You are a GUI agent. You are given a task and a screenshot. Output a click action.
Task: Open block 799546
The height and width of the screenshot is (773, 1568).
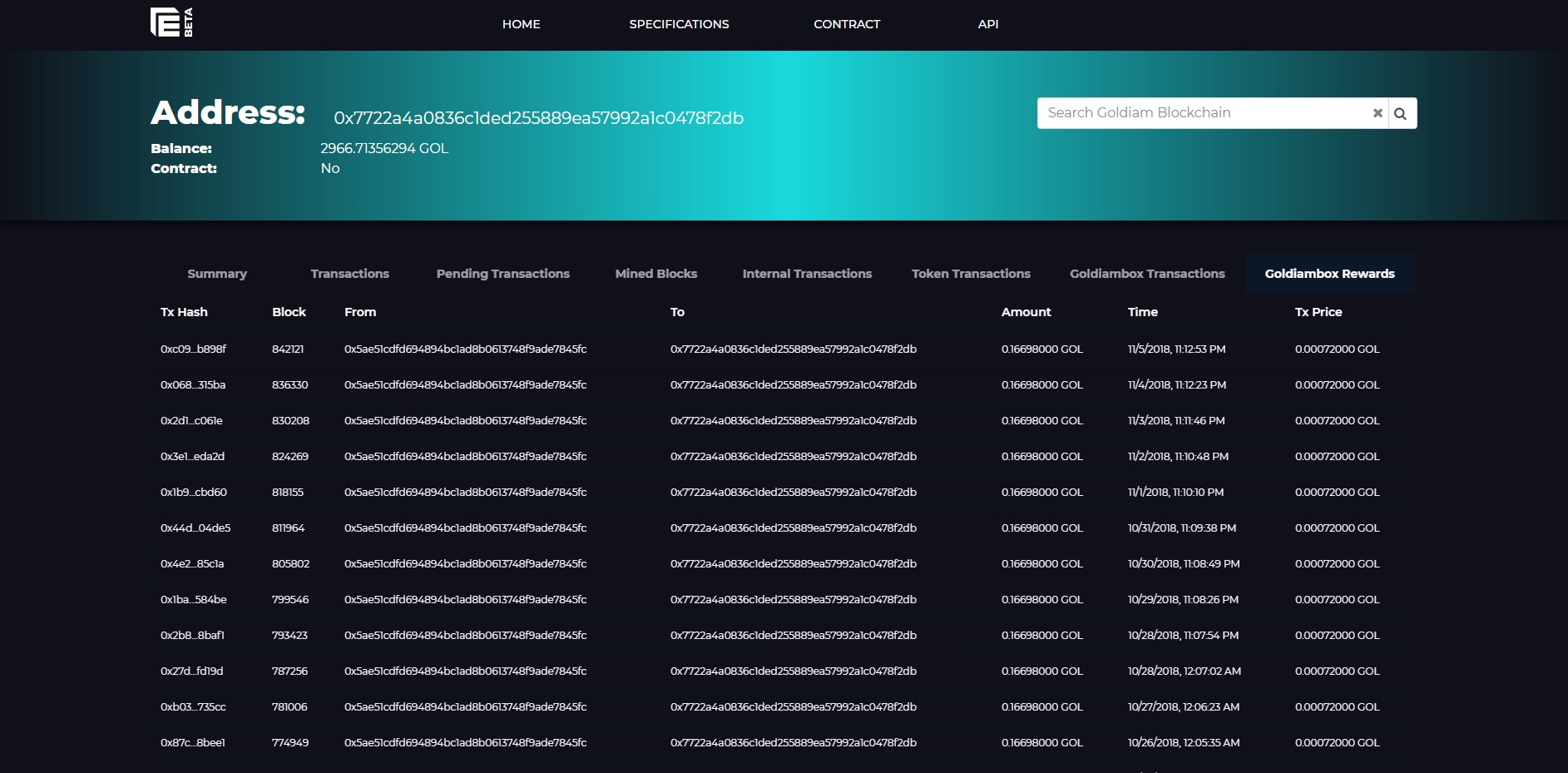point(290,600)
